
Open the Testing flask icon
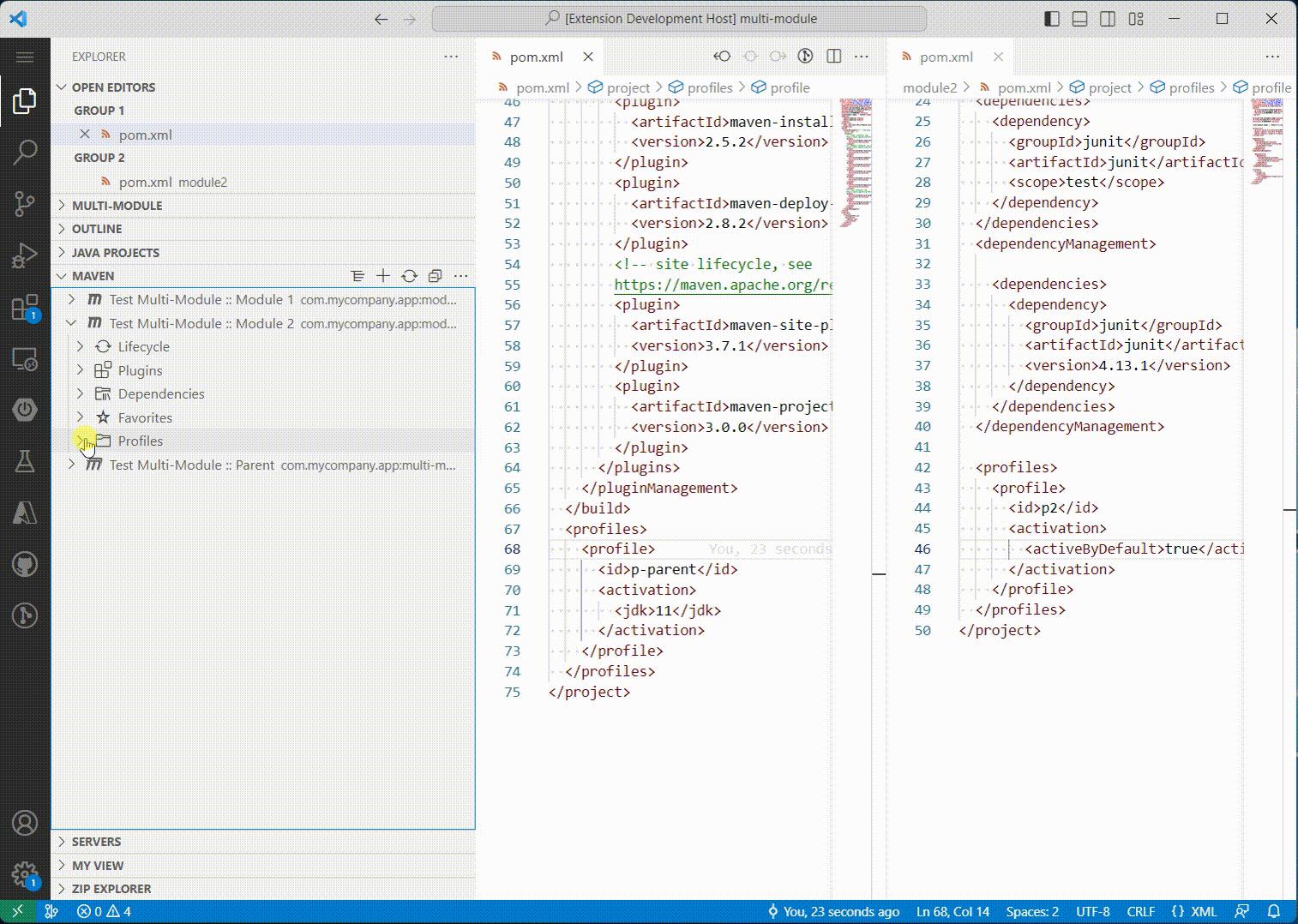(25, 462)
